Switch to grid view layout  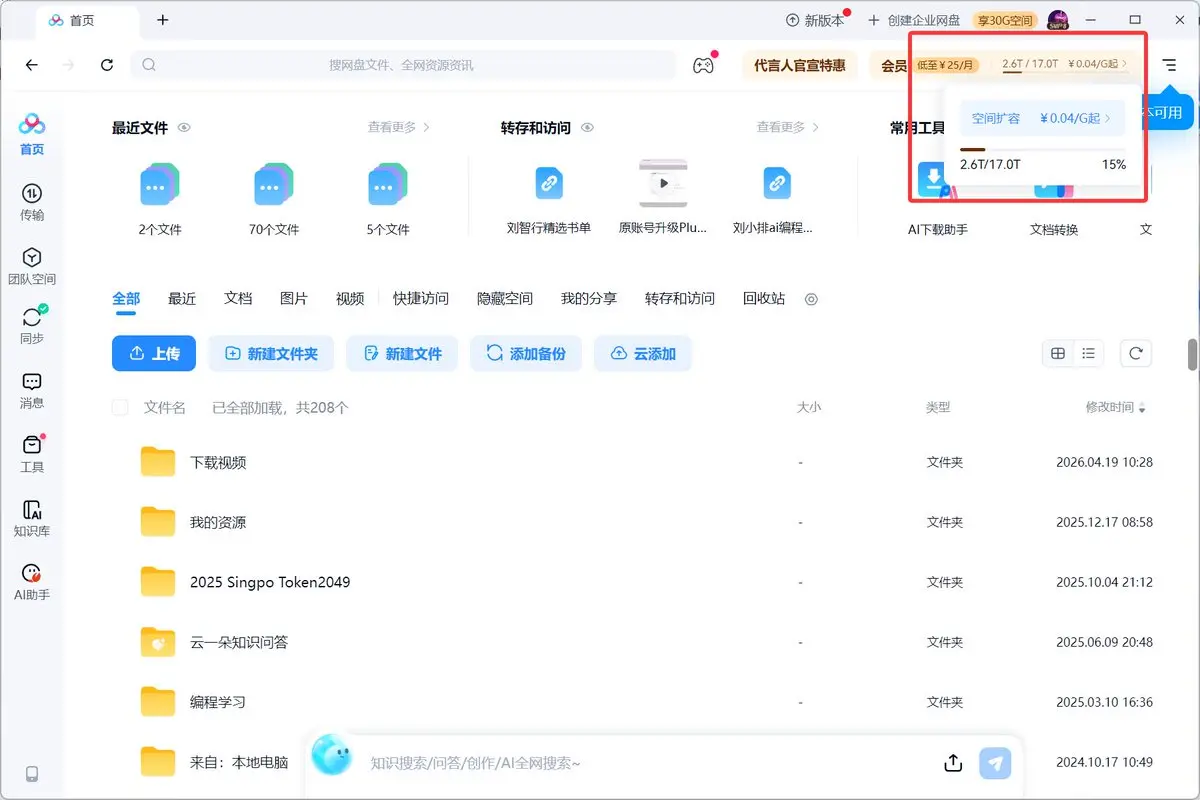tap(1058, 353)
